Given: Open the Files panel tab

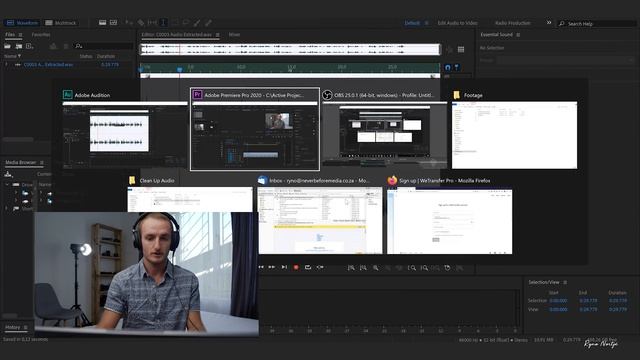Looking at the screenshot, I should (10, 35).
